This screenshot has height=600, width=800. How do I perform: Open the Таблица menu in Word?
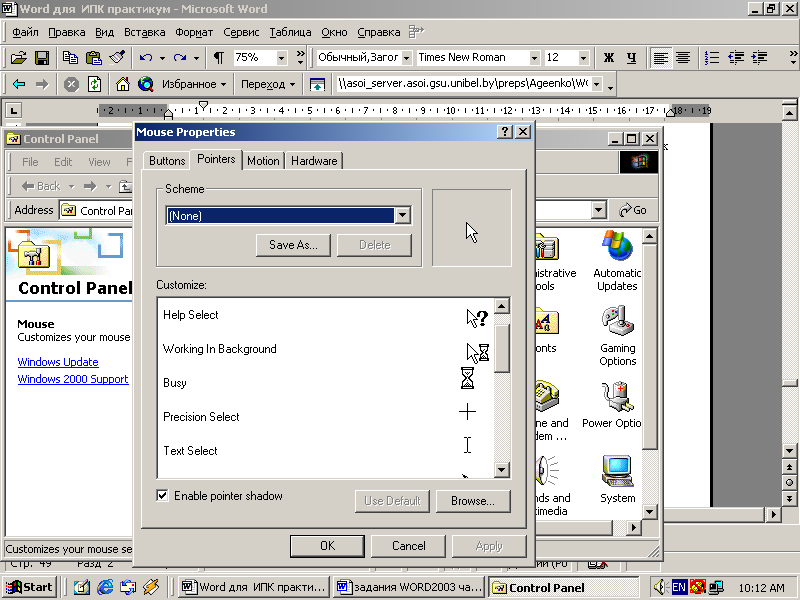click(290, 32)
